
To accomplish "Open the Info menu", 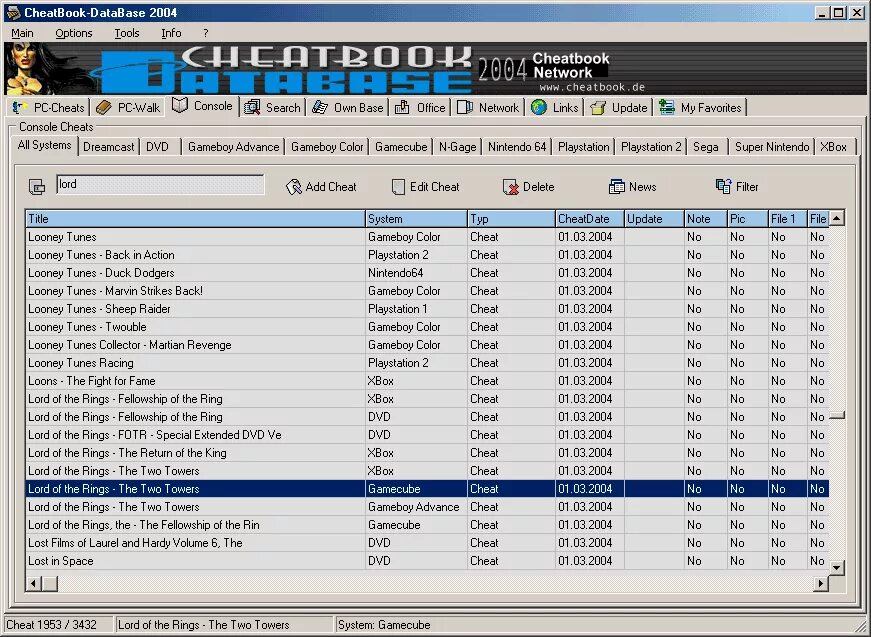I will point(171,33).
